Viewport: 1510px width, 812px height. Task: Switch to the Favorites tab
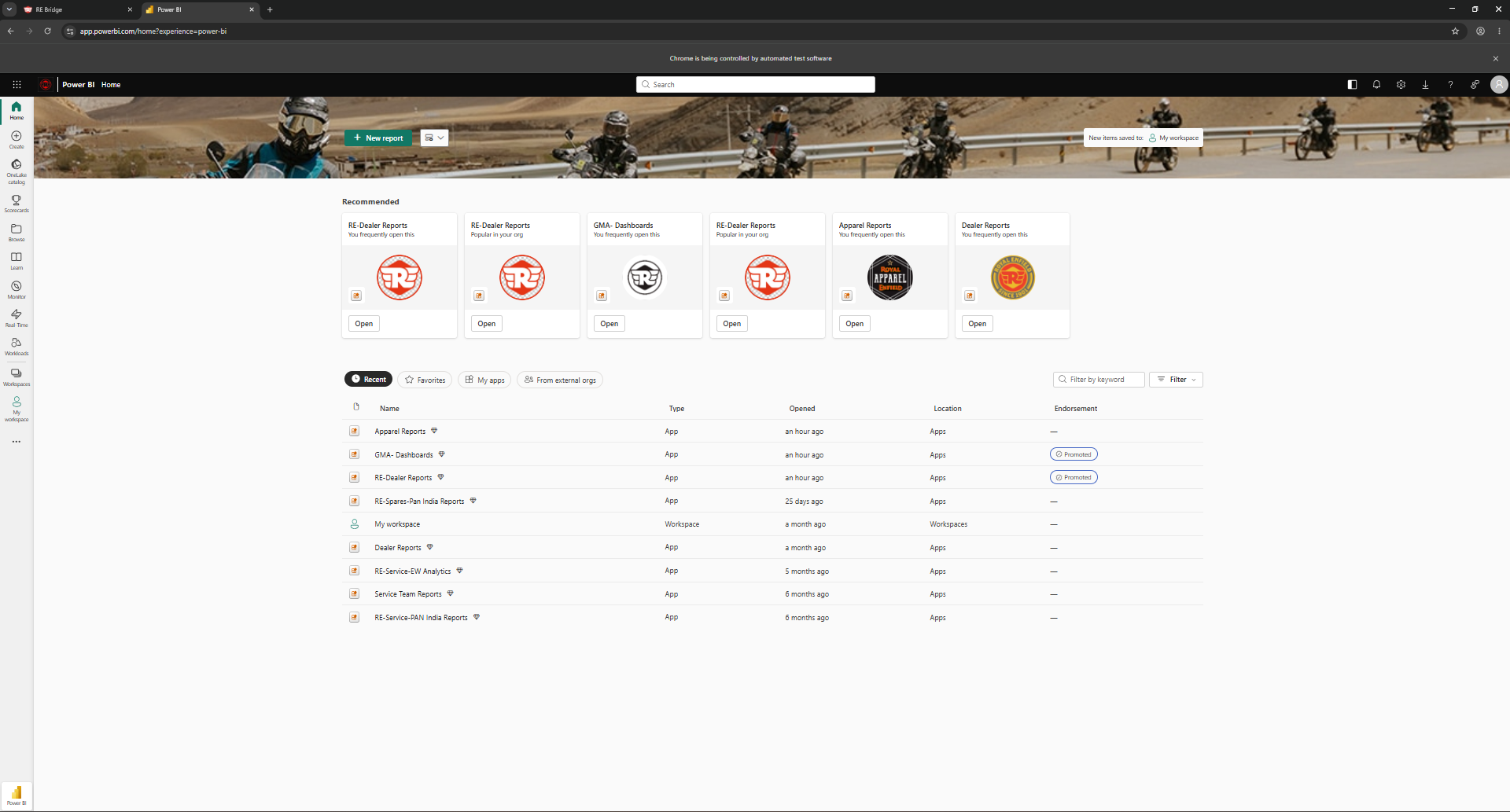click(x=425, y=380)
